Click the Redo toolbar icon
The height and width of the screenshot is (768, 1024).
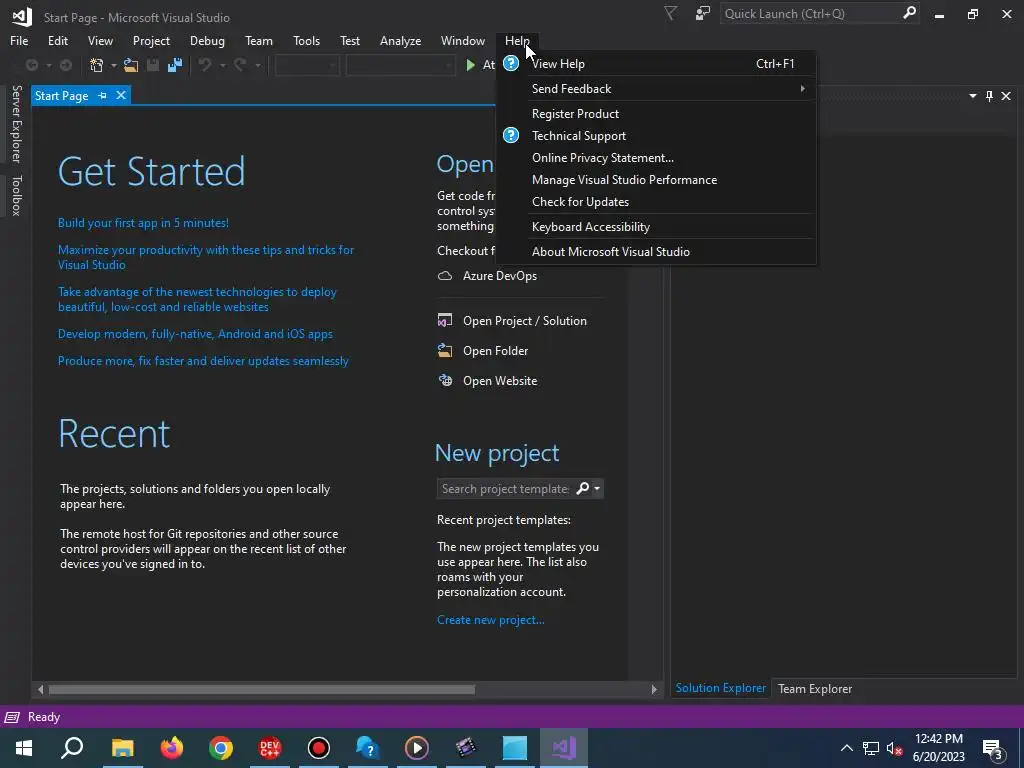point(240,65)
